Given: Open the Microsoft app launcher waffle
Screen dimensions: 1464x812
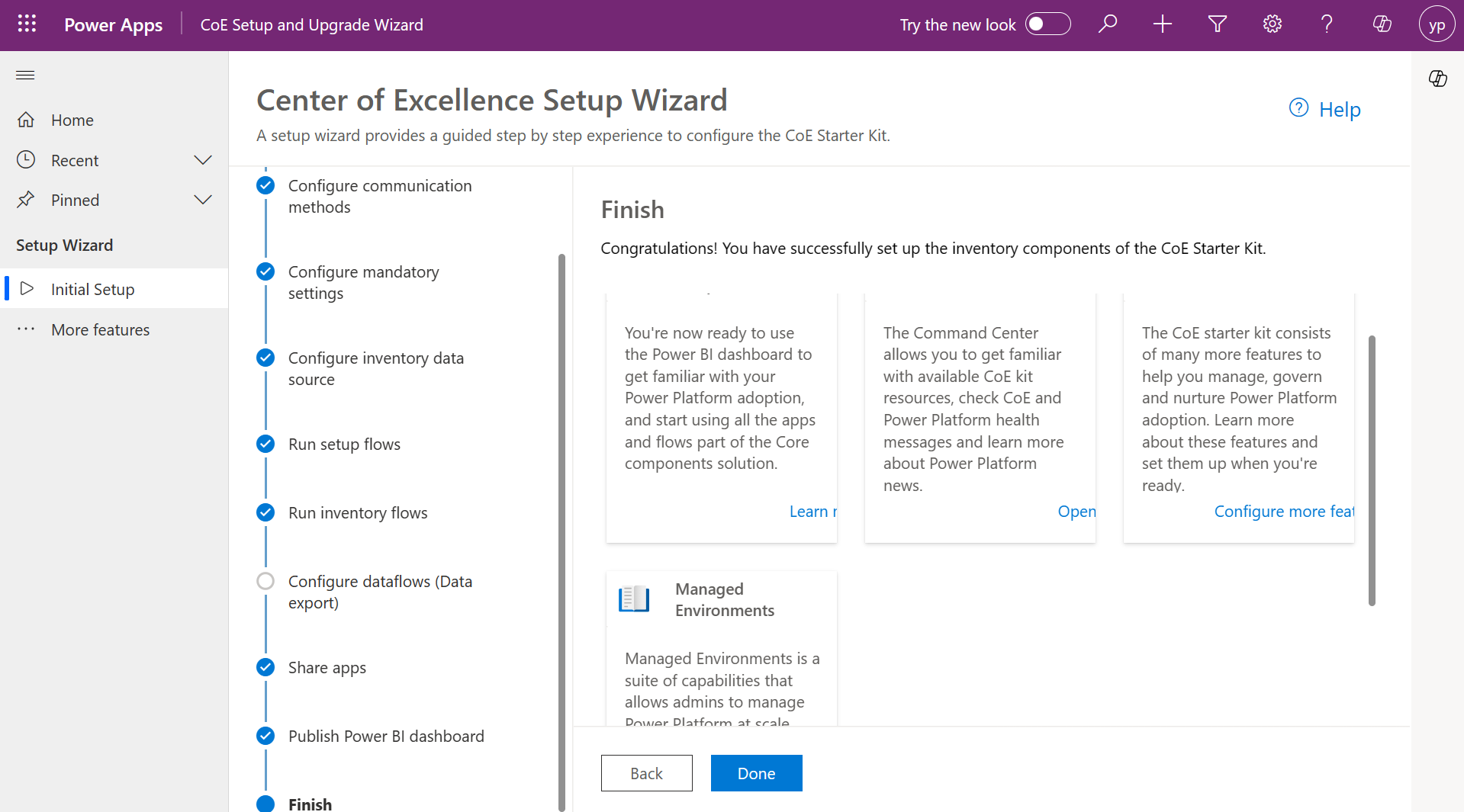Looking at the screenshot, I should click(x=26, y=24).
